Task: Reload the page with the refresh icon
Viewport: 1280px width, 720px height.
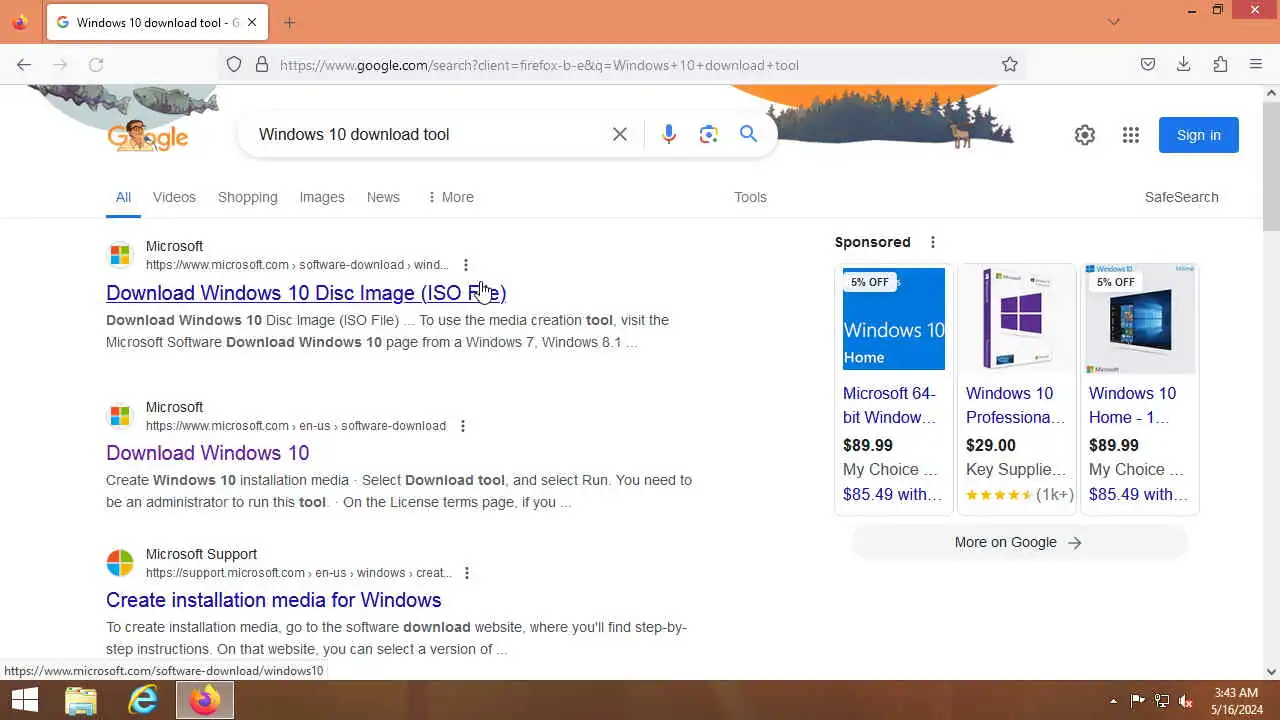Action: tap(96, 65)
